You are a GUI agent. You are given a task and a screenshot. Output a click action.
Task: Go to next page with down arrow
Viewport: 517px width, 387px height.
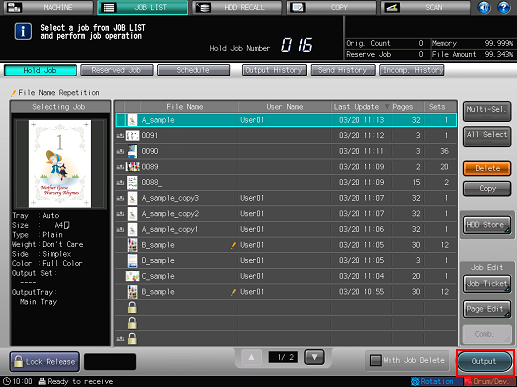click(314, 357)
